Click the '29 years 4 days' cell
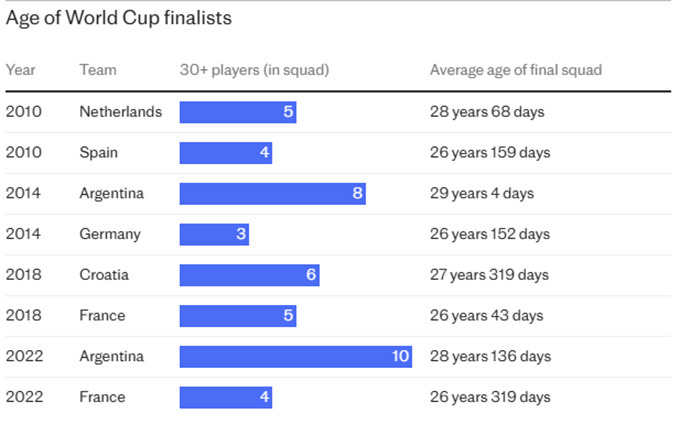Image resolution: width=680 pixels, height=424 pixels. click(x=482, y=194)
